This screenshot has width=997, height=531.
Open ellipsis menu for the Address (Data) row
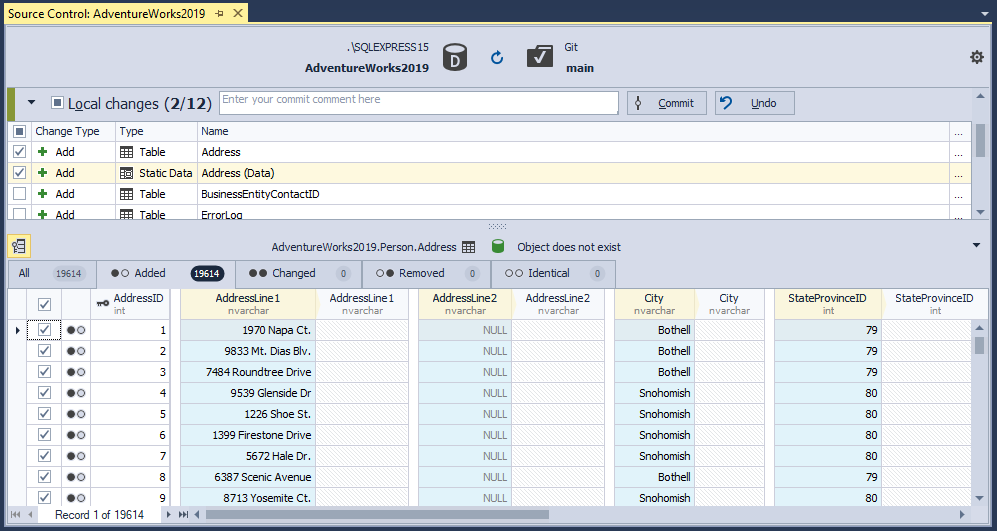[959, 173]
